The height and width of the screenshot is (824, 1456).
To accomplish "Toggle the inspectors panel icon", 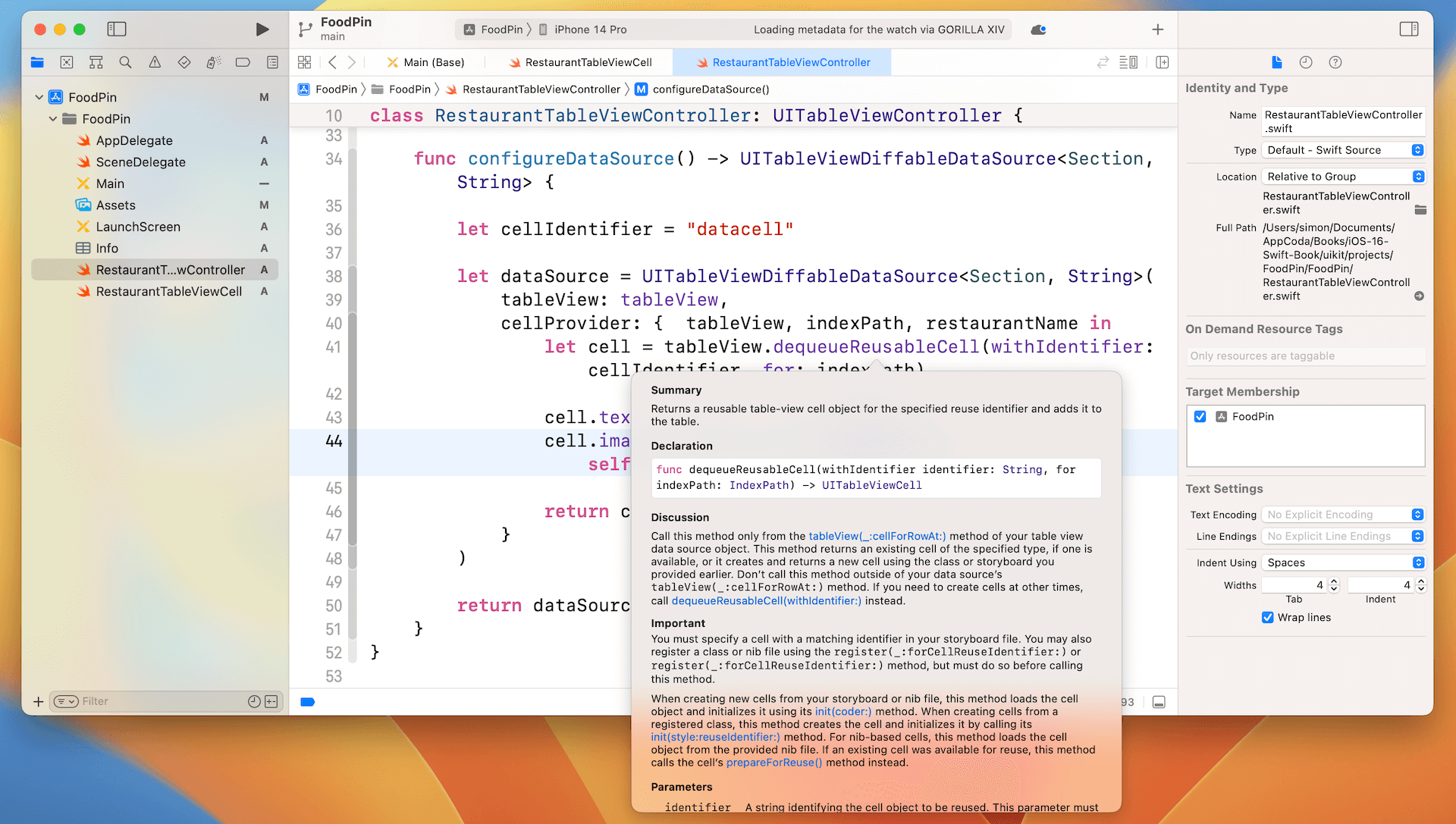I will point(1408,30).
